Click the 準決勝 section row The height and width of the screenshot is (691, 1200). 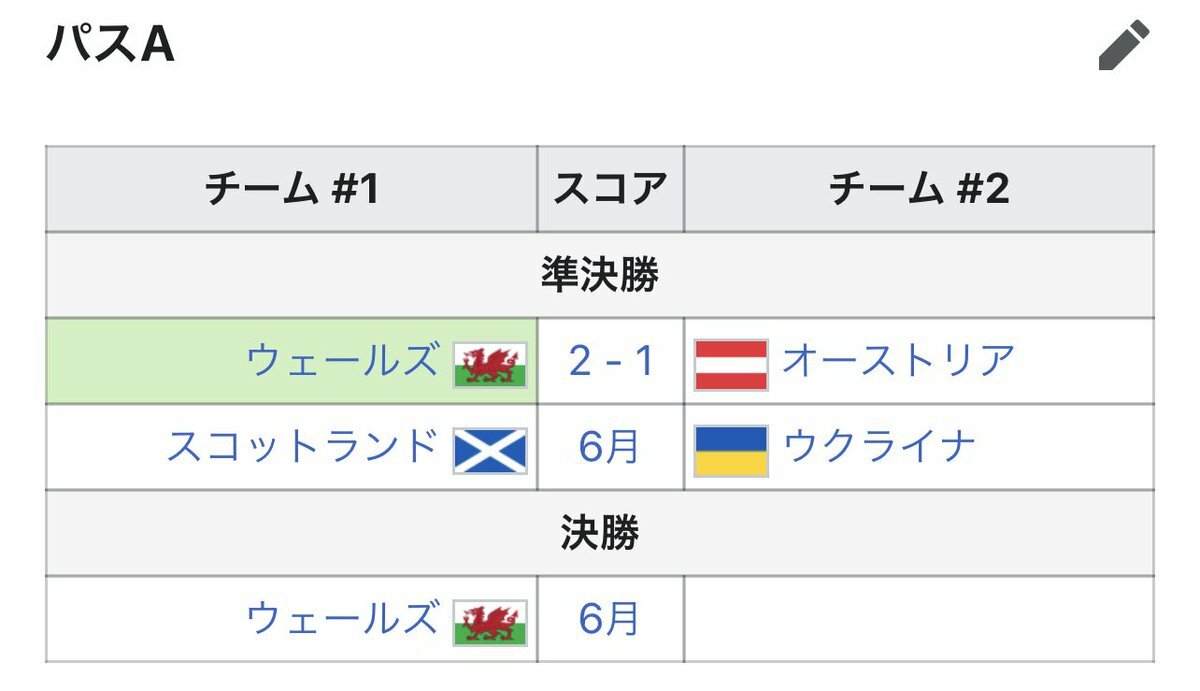click(x=600, y=275)
